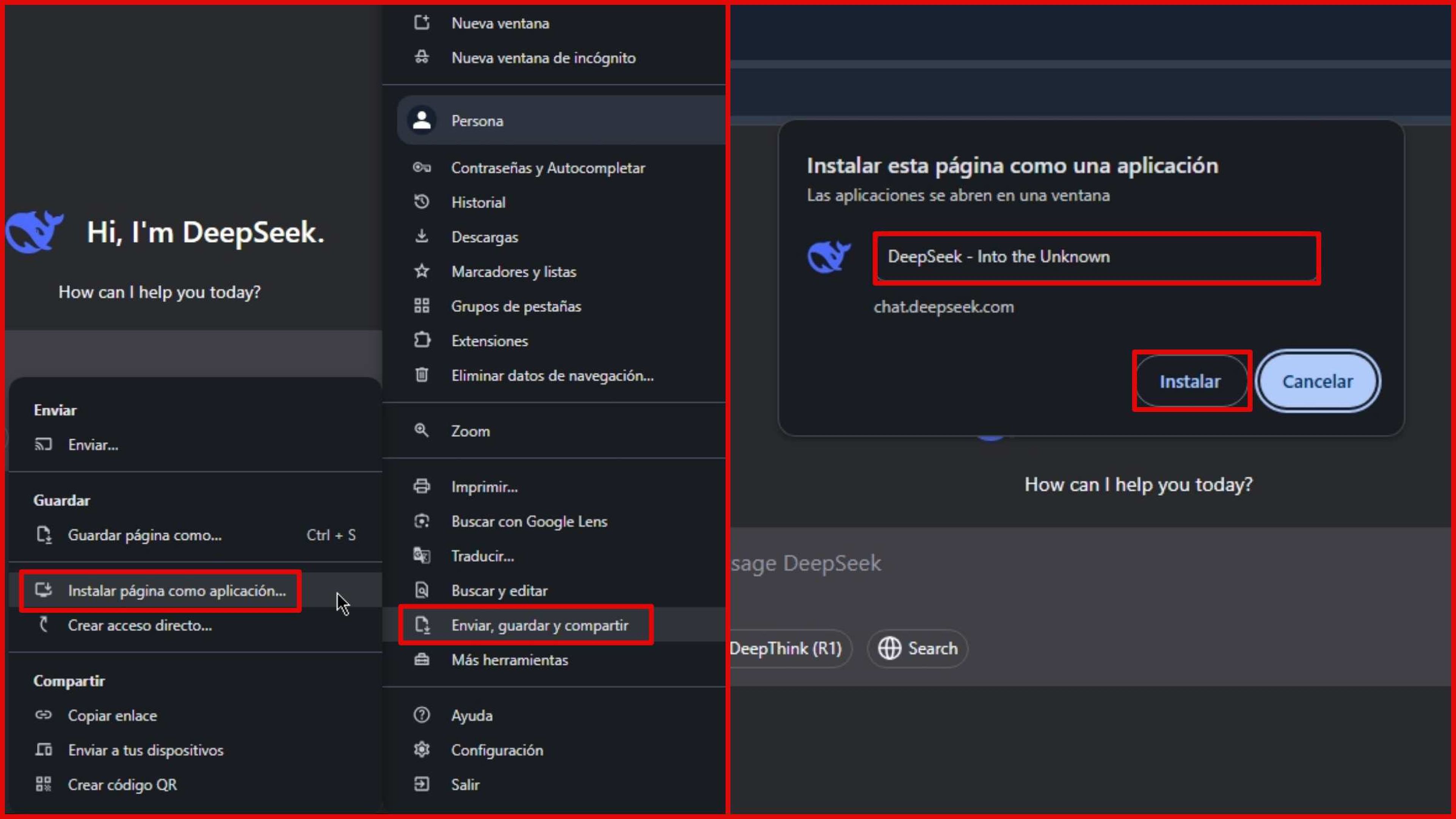Click the Descargas download icon
The height and width of the screenshot is (819, 1456).
pyautogui.click(x=422, y=236)
